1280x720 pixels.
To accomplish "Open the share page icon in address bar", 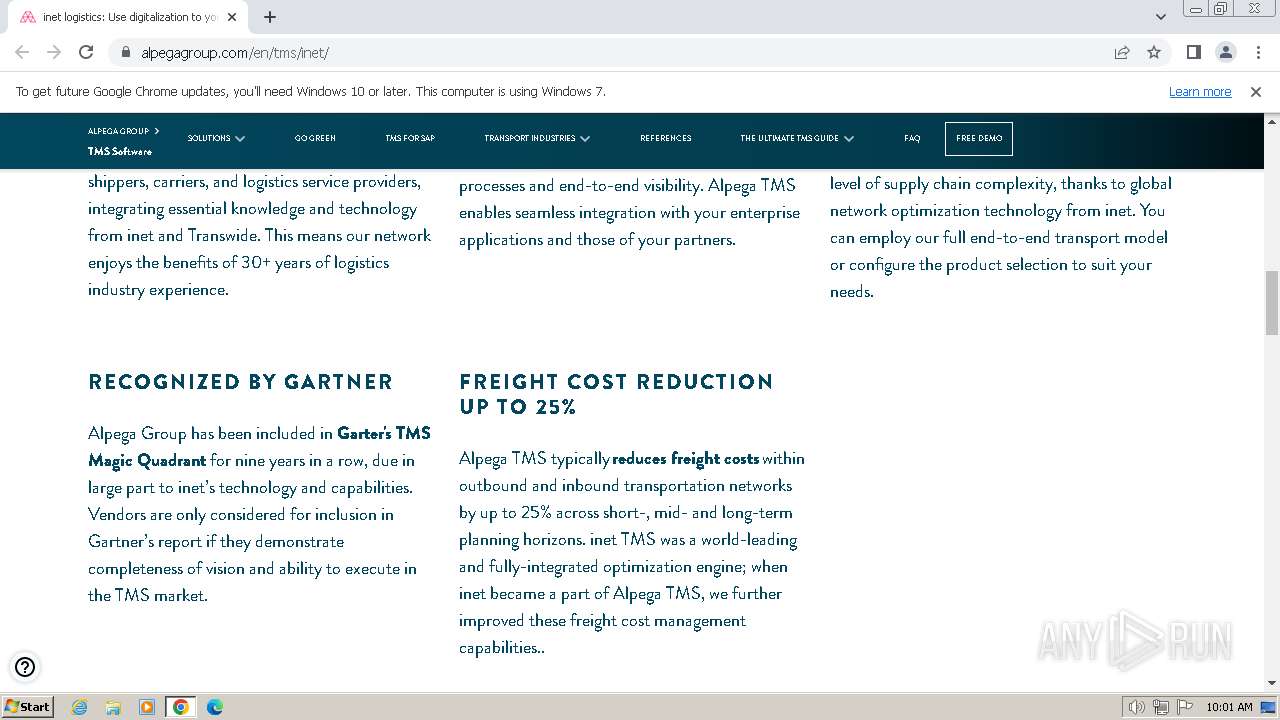I will pyautogui.click(x=1122, y=52).
